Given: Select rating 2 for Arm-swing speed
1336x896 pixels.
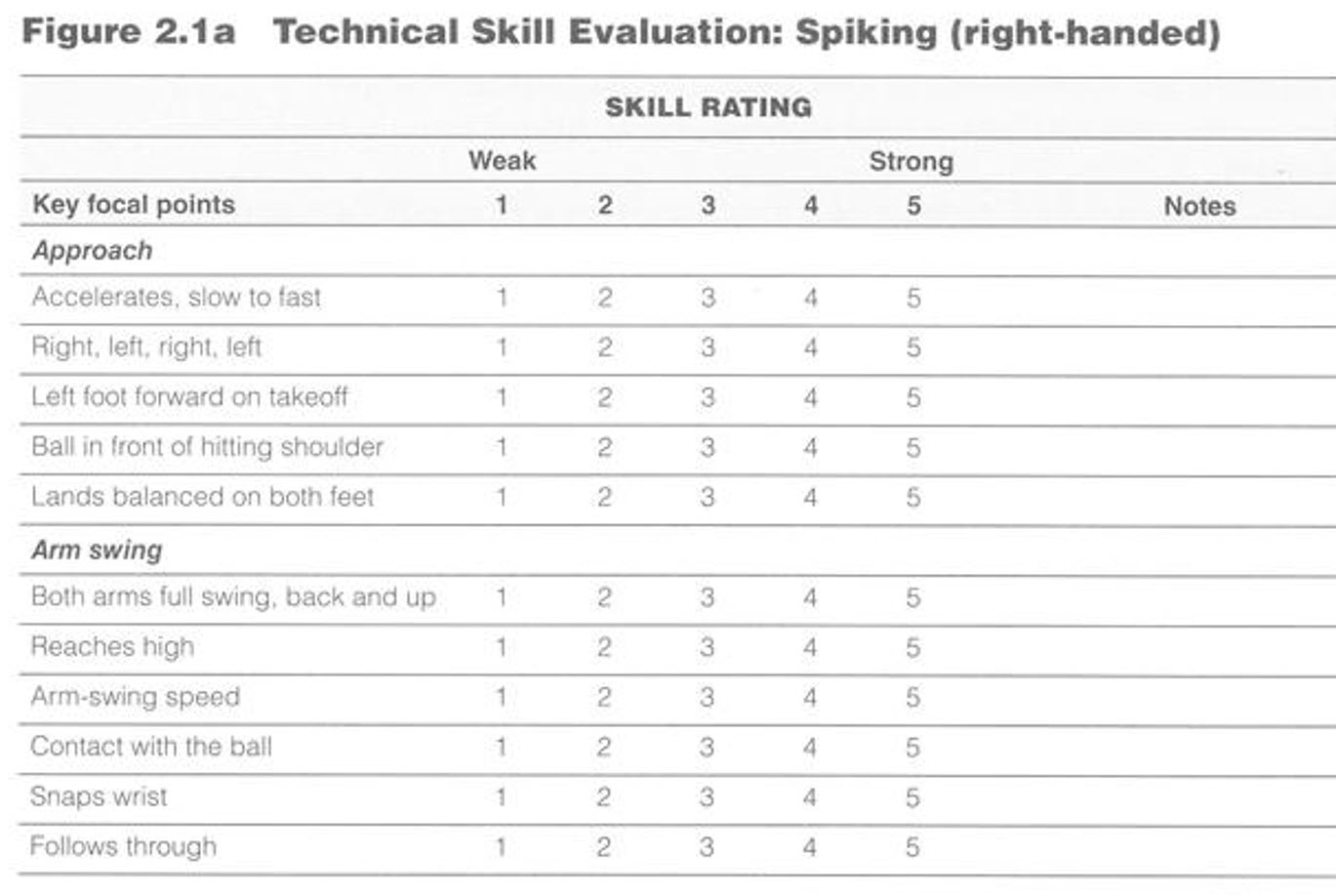Looking at the screenshot, I should (604, 697).
